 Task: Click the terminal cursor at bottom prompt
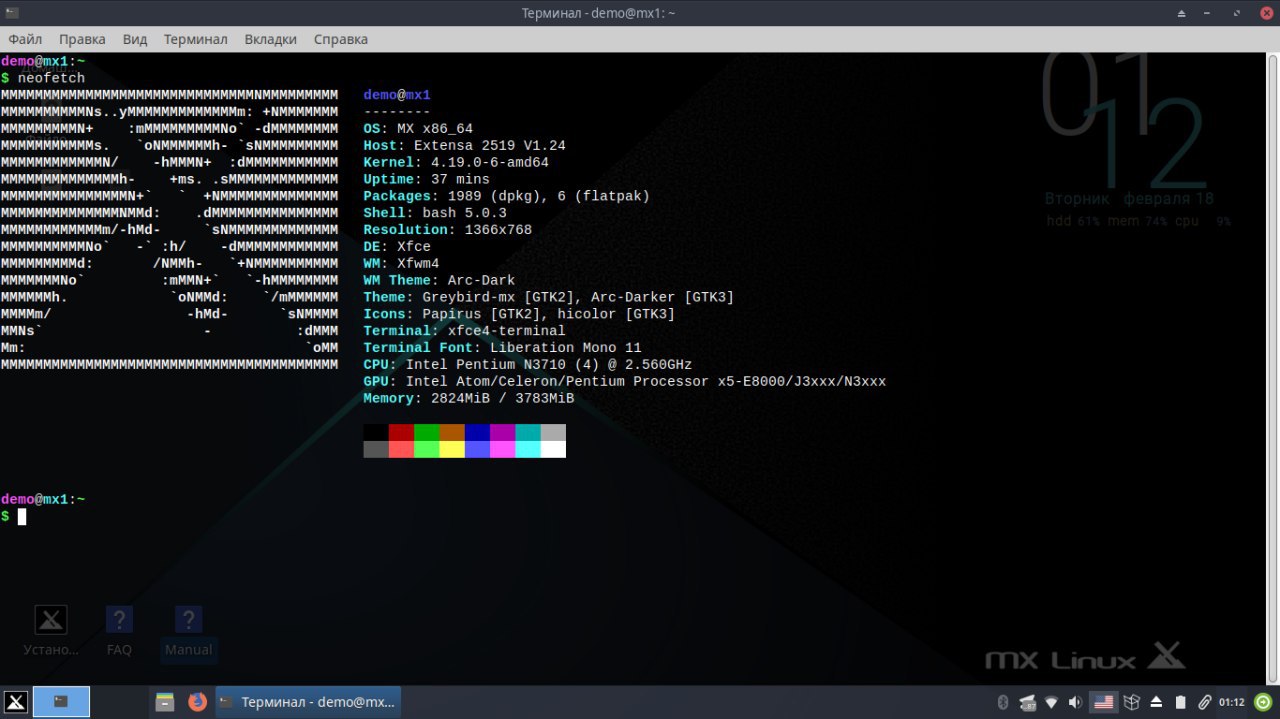pyautogui.click(x=22, y=516)
